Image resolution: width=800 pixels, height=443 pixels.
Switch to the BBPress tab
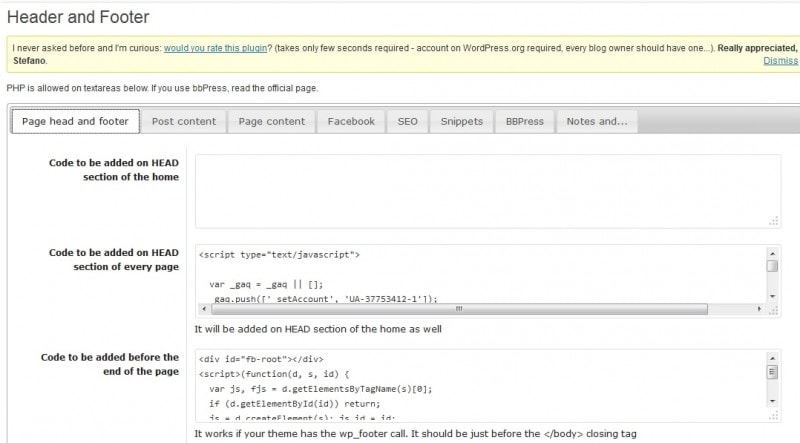tap(524, 122)
